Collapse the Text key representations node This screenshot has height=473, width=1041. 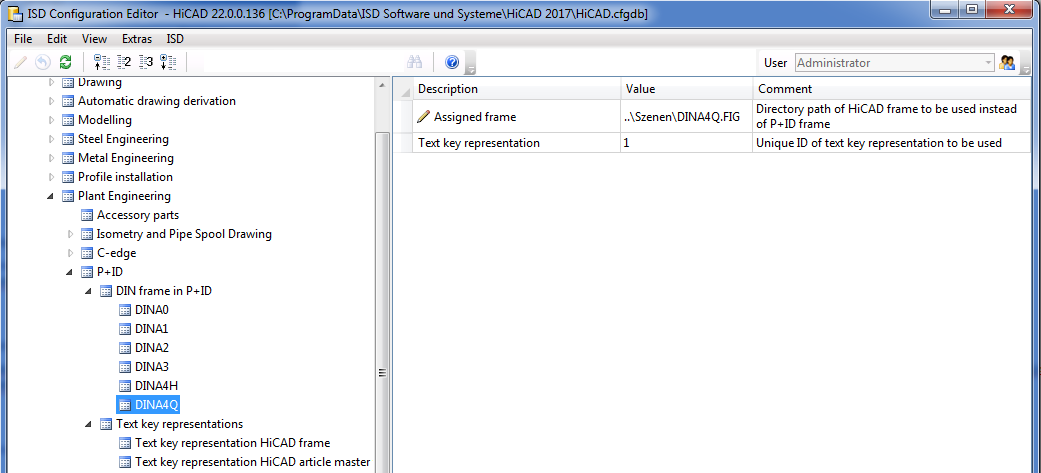[89, 425]
